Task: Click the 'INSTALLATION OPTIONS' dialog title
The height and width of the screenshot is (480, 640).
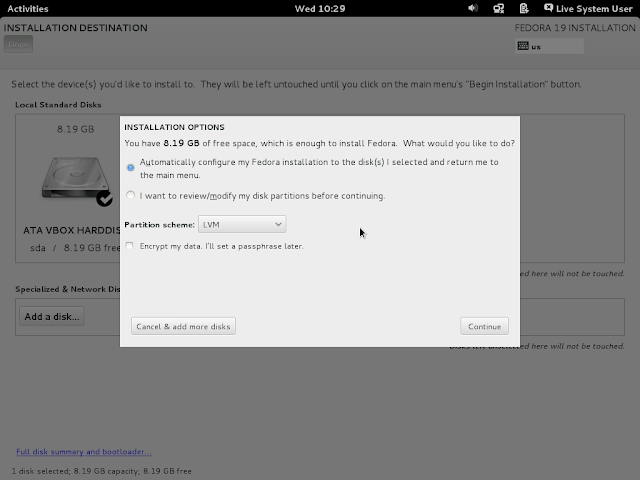Action: (x=174, y=127)
